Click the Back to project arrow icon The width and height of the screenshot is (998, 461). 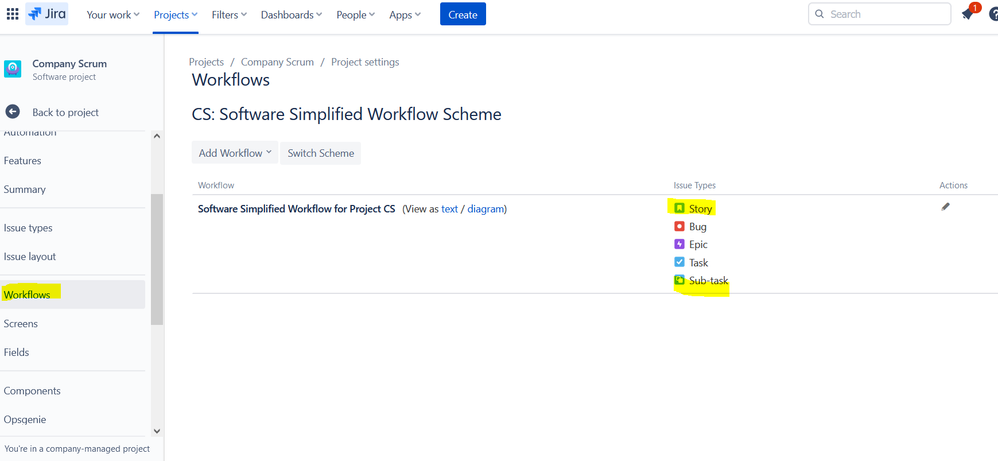click(x=13, y=111)
